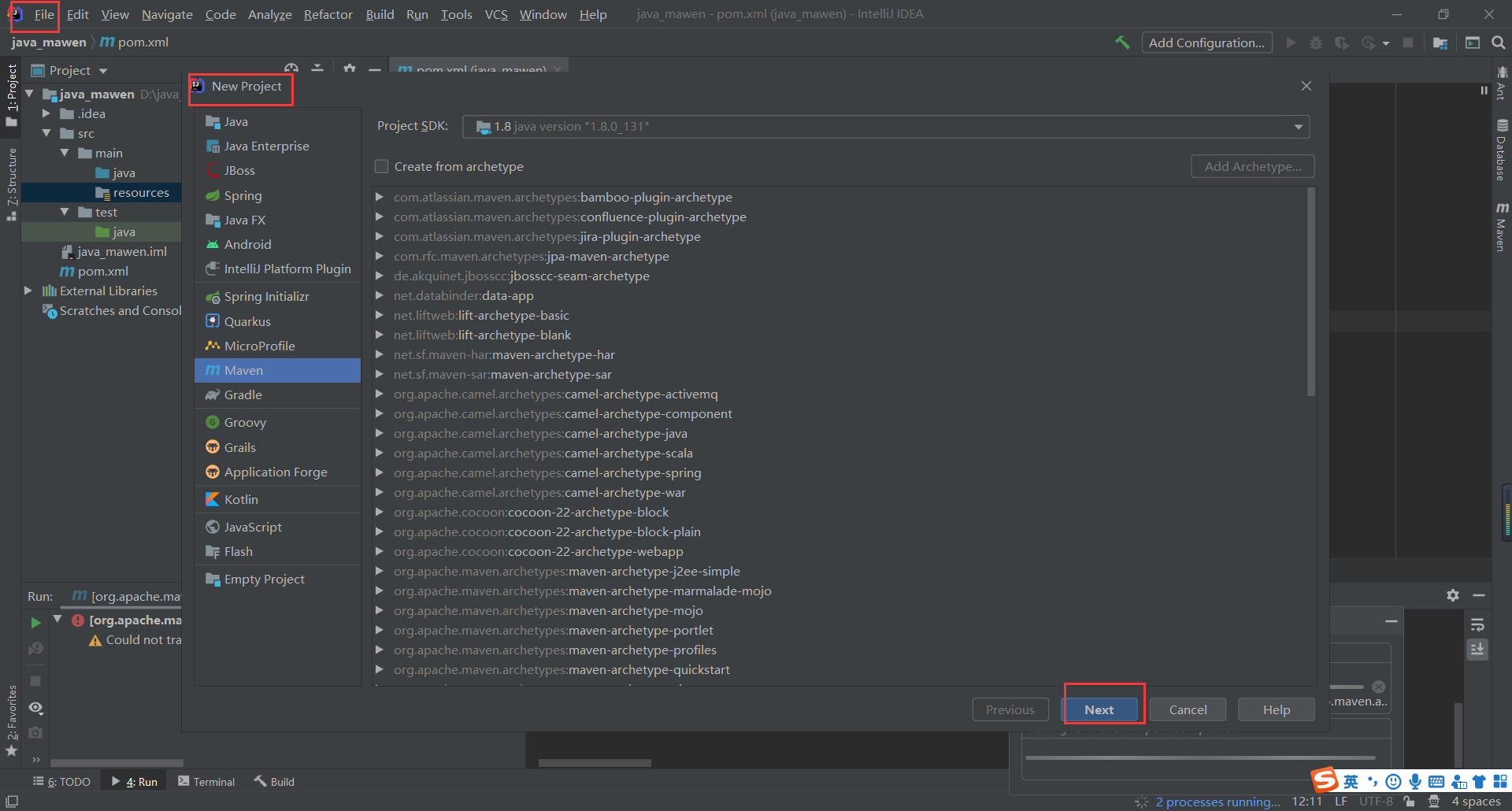Select MicroProfile project type
The width and height of the screenshot is (1512, 811).
(277, 346)
